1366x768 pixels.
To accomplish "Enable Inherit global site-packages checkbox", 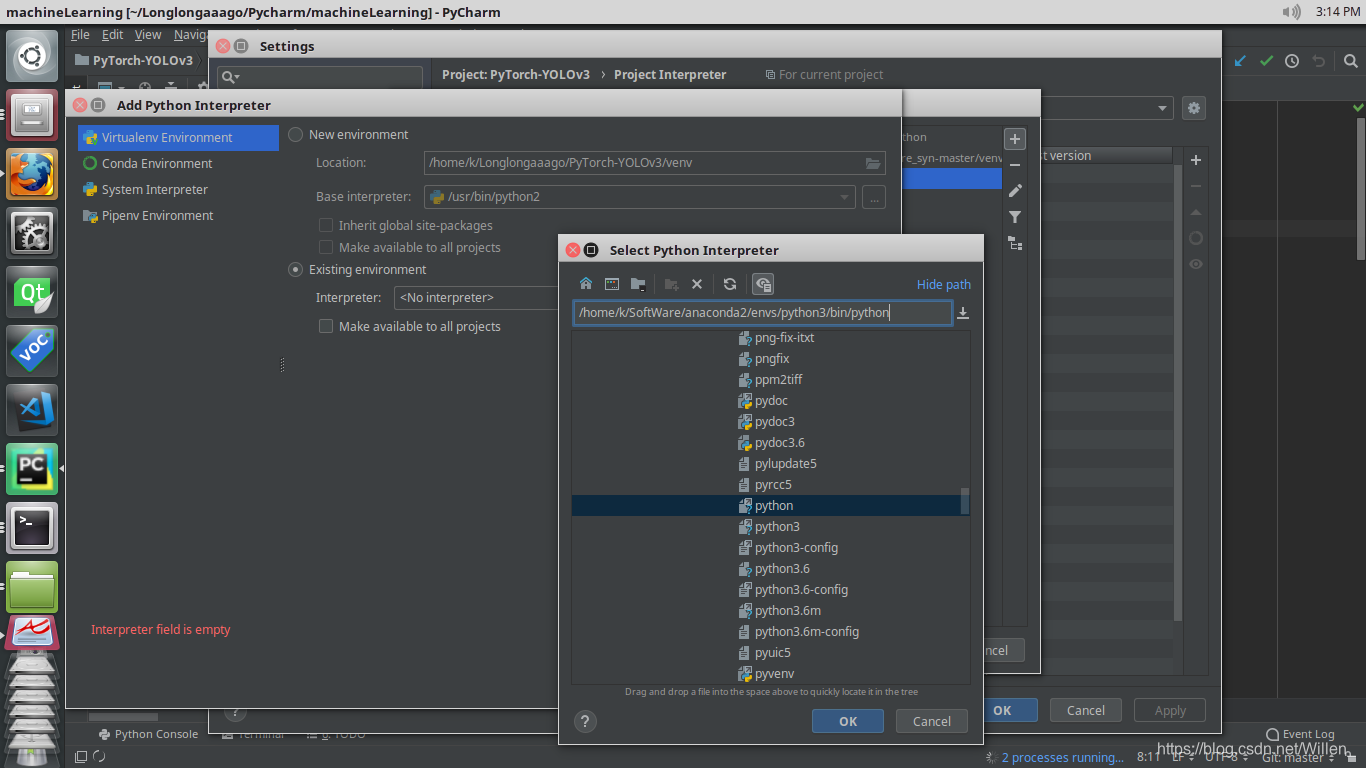I will pos(326,226).
